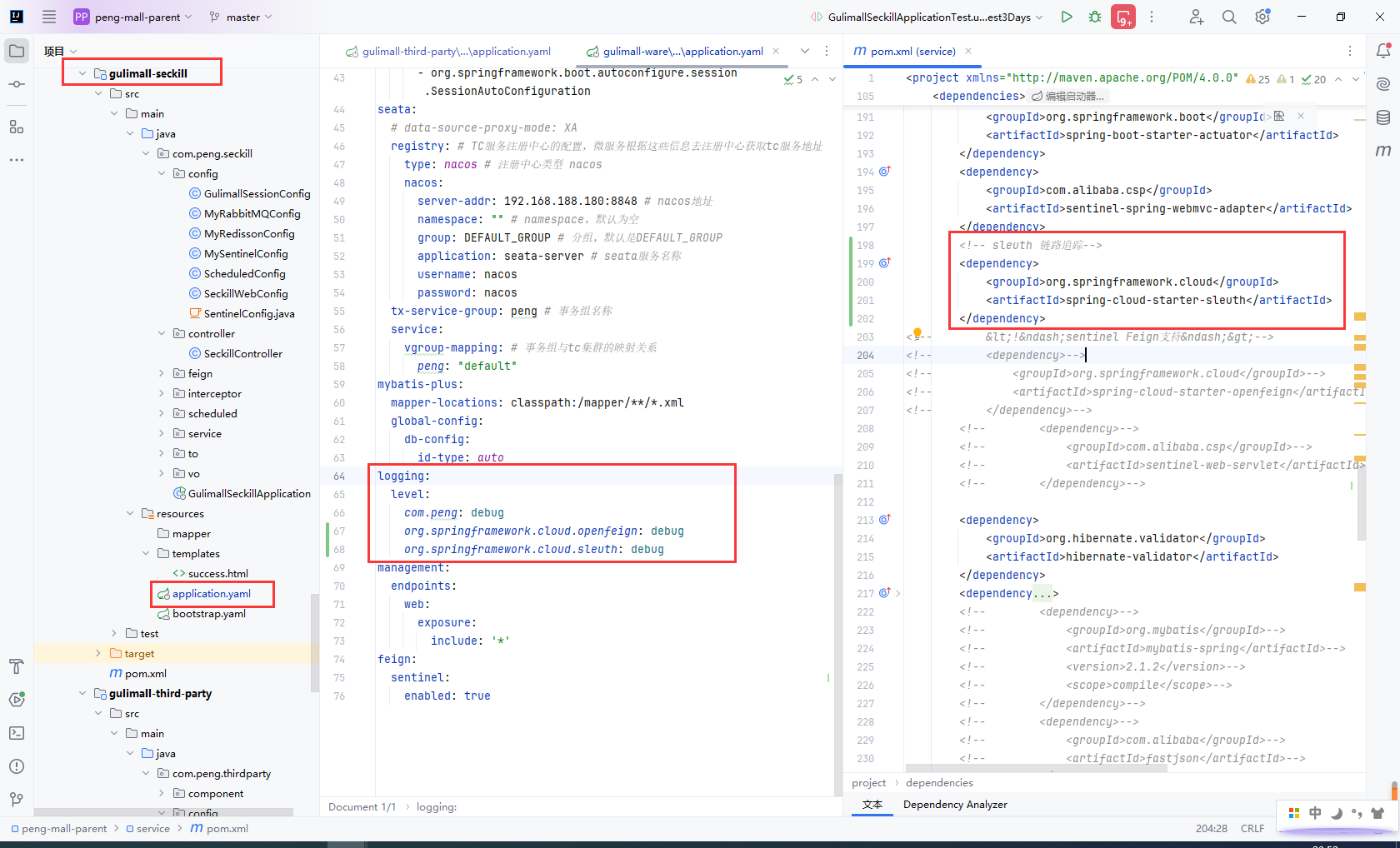Click CRLF line separator in status bar
Viewport: 1400px width, 848px height.
pos(1252,829)
